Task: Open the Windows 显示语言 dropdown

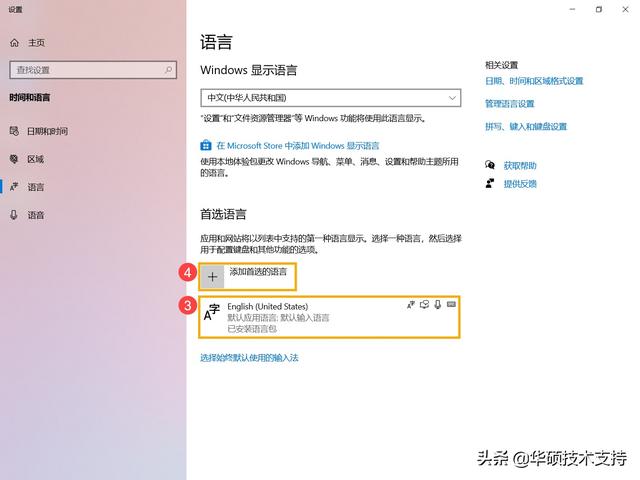Action: coord(331,98)
